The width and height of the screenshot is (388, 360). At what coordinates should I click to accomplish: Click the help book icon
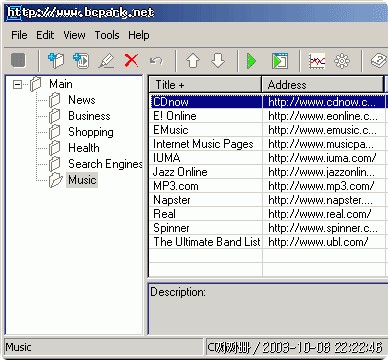(x=379, y=61)
